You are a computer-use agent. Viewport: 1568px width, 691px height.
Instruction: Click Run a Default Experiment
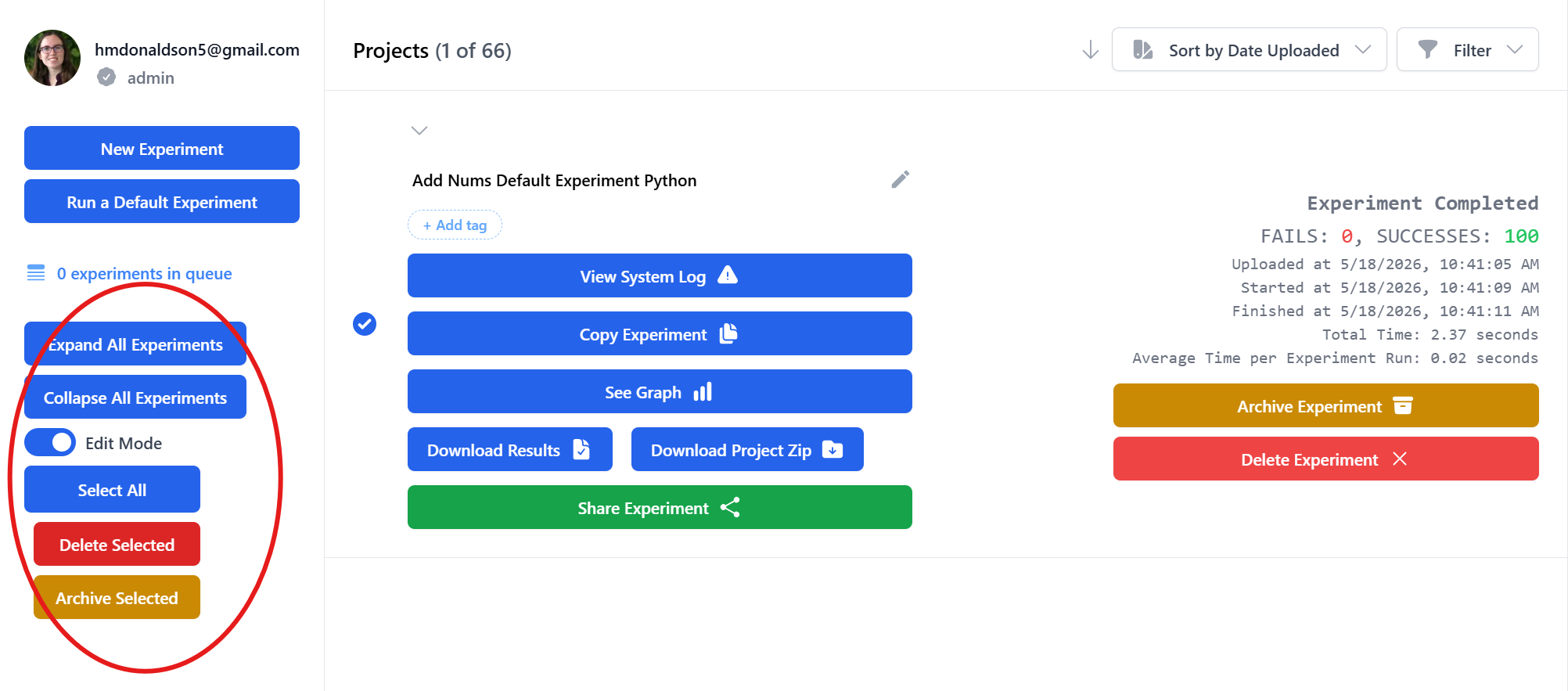coord(162,201)
